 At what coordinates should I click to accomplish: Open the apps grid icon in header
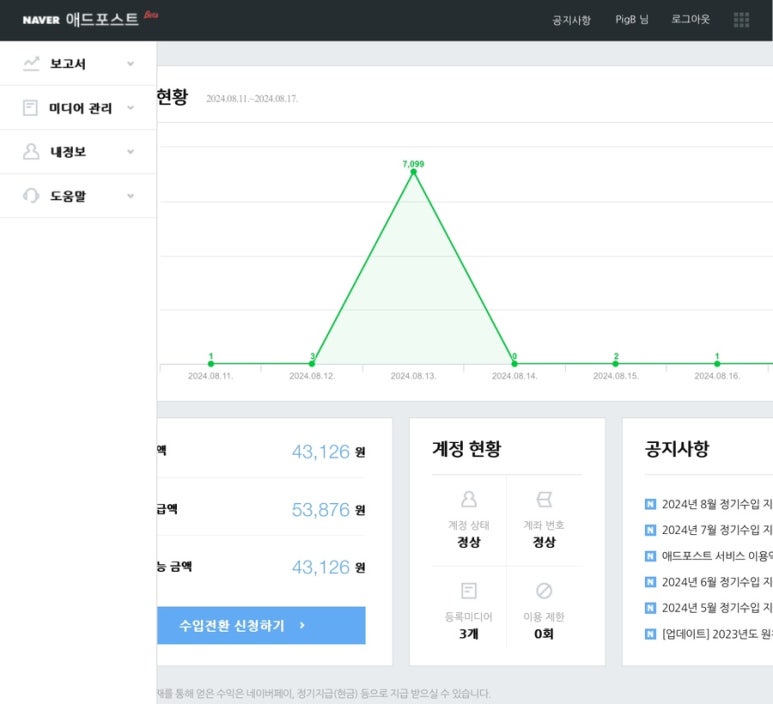click(x=741, y=20)
